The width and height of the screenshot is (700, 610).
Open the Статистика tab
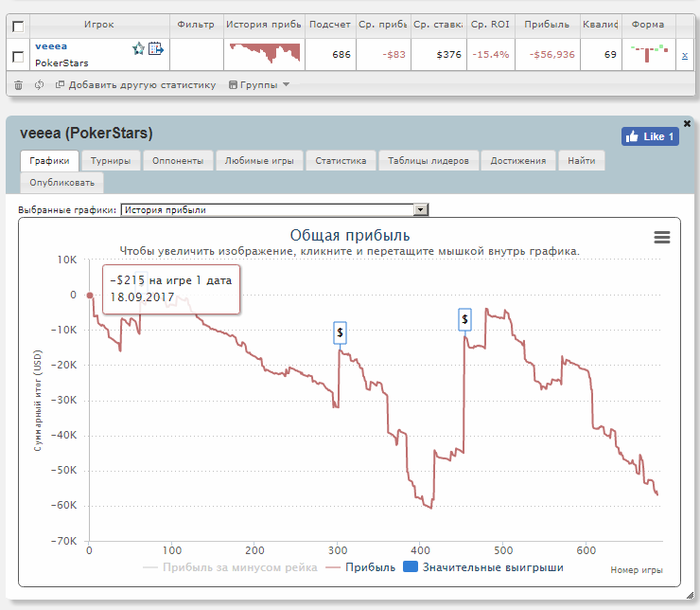(341, 161)
